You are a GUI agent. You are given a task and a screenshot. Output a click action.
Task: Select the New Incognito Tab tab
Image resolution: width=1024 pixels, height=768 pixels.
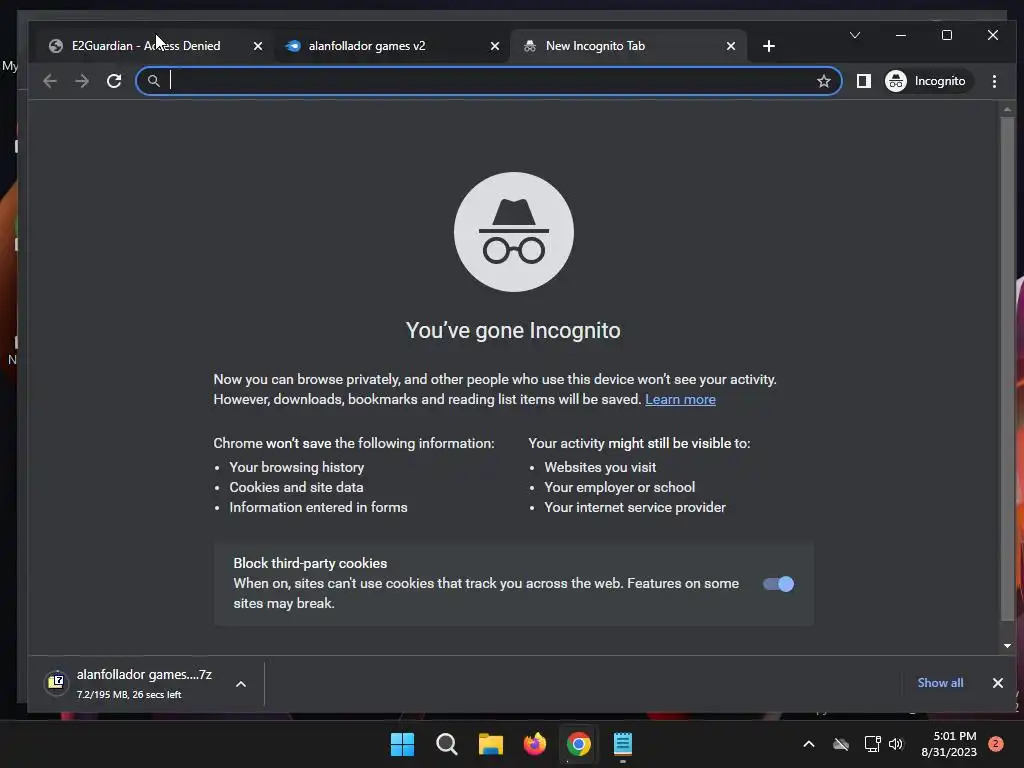pyautogui.click(x=628, y=46)
